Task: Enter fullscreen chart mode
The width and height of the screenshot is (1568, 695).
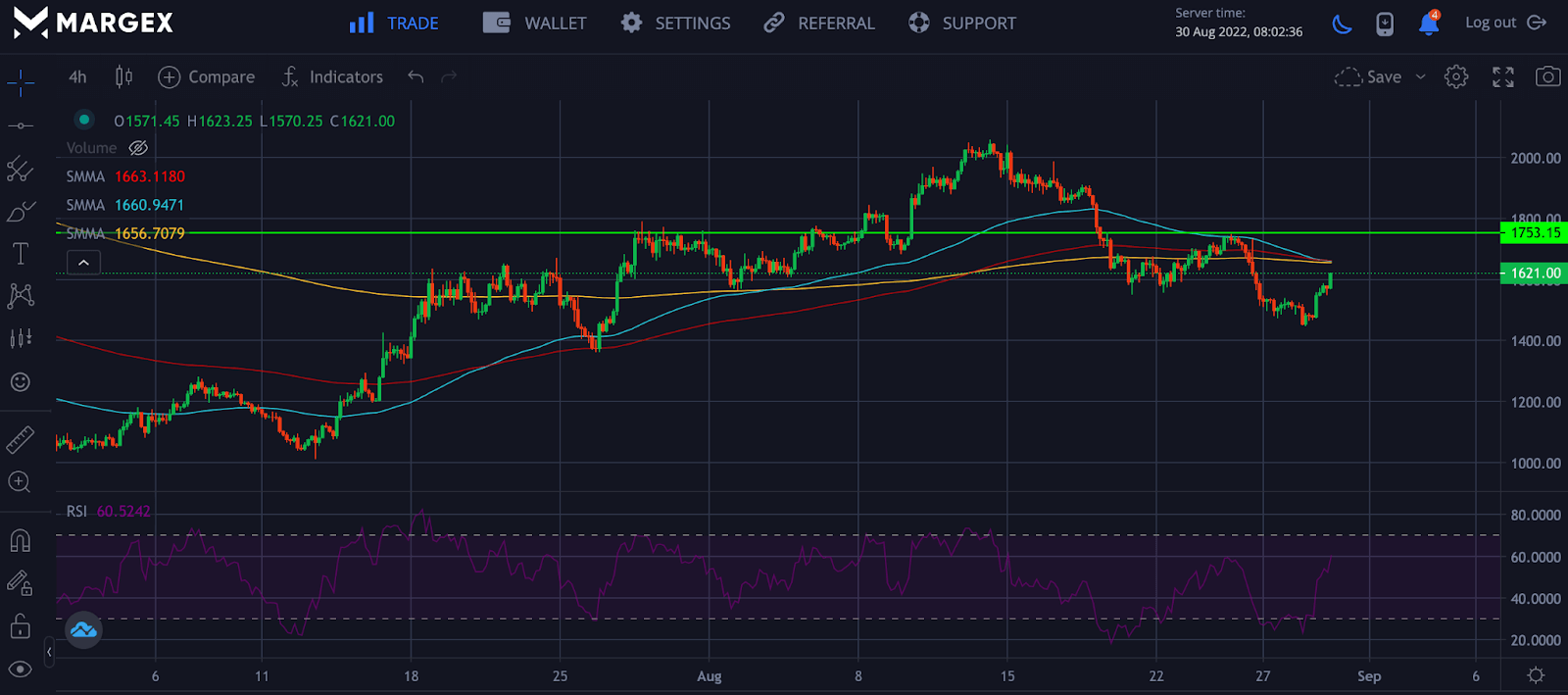Action: click(x=1502, y=76)
